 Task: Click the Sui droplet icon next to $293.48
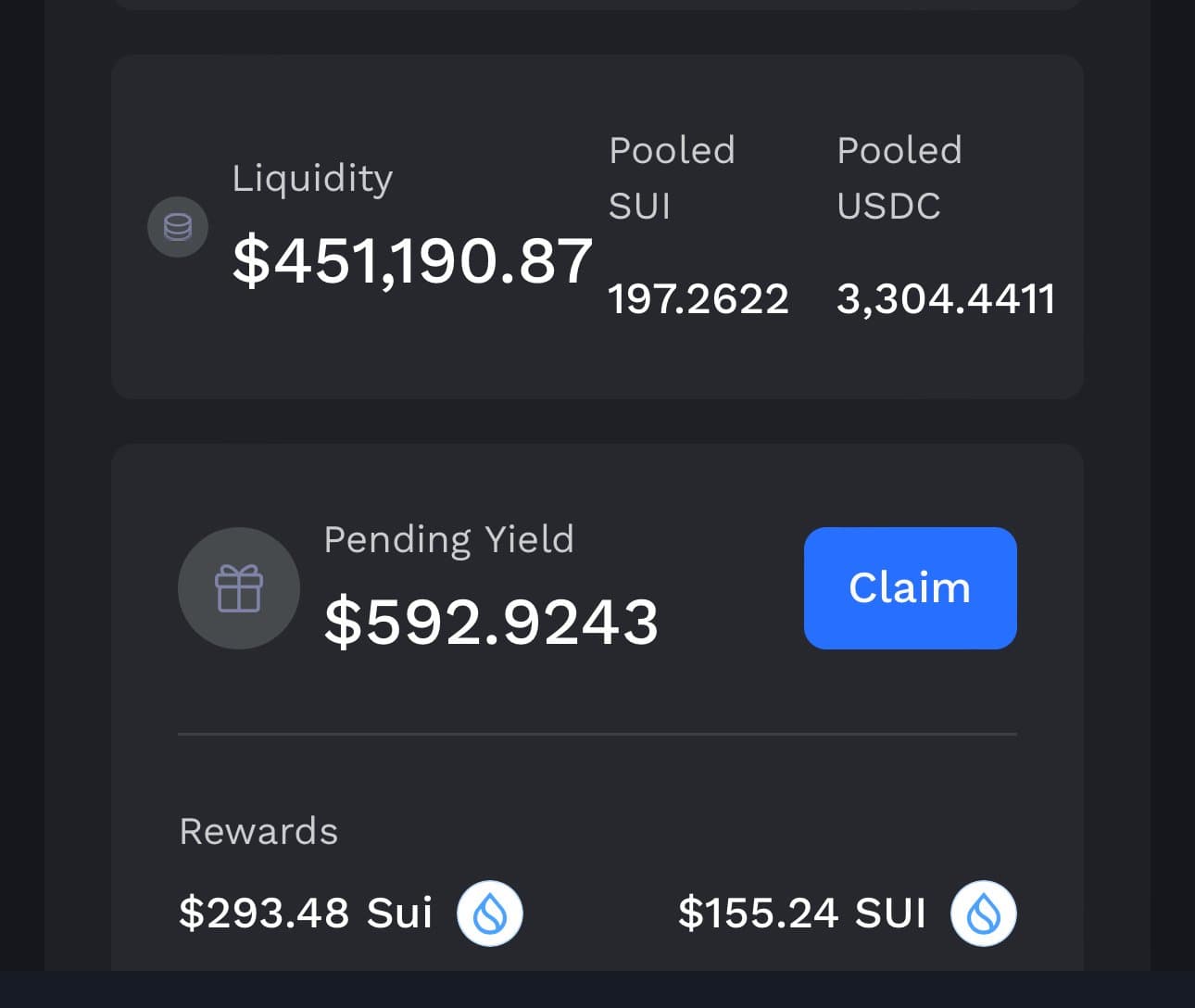click(490, 913)
